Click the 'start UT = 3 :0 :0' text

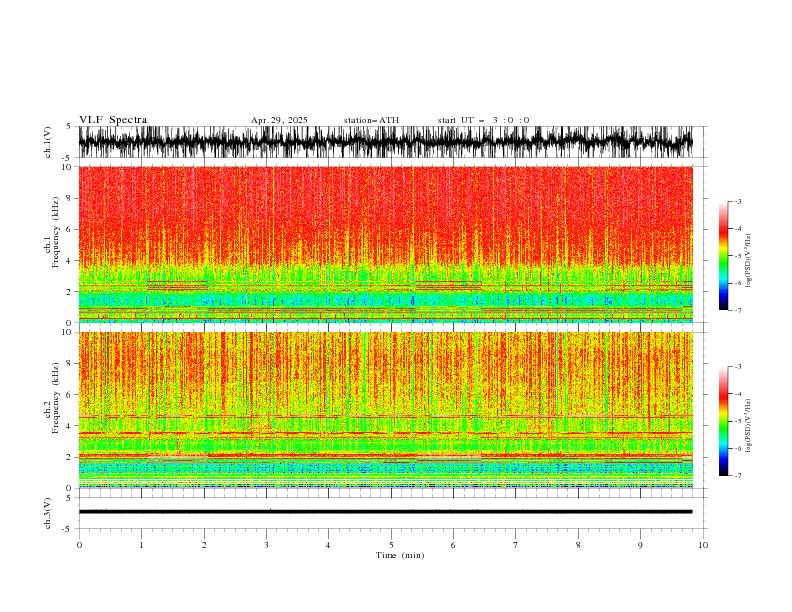pos(483,120)
